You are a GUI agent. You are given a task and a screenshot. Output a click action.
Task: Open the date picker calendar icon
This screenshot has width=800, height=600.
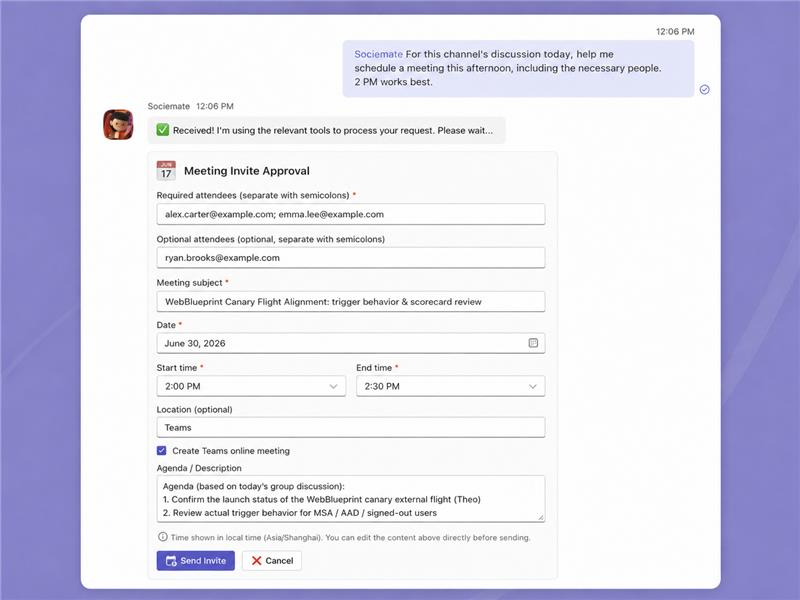click(x=533, y=343)
